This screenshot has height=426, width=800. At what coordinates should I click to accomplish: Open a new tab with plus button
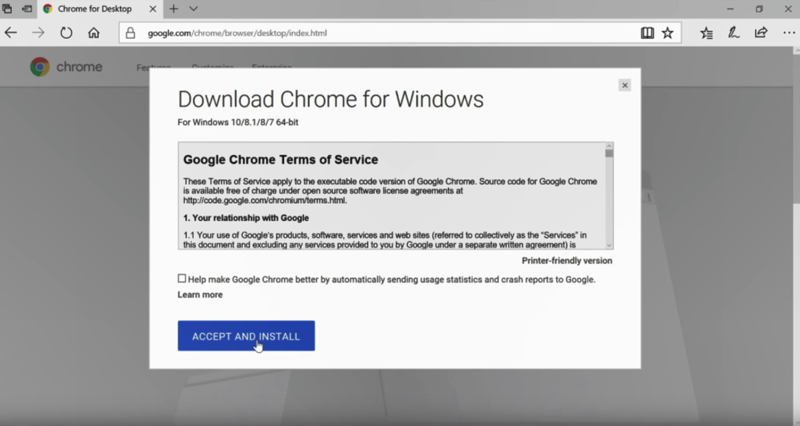tap(173, 9)
